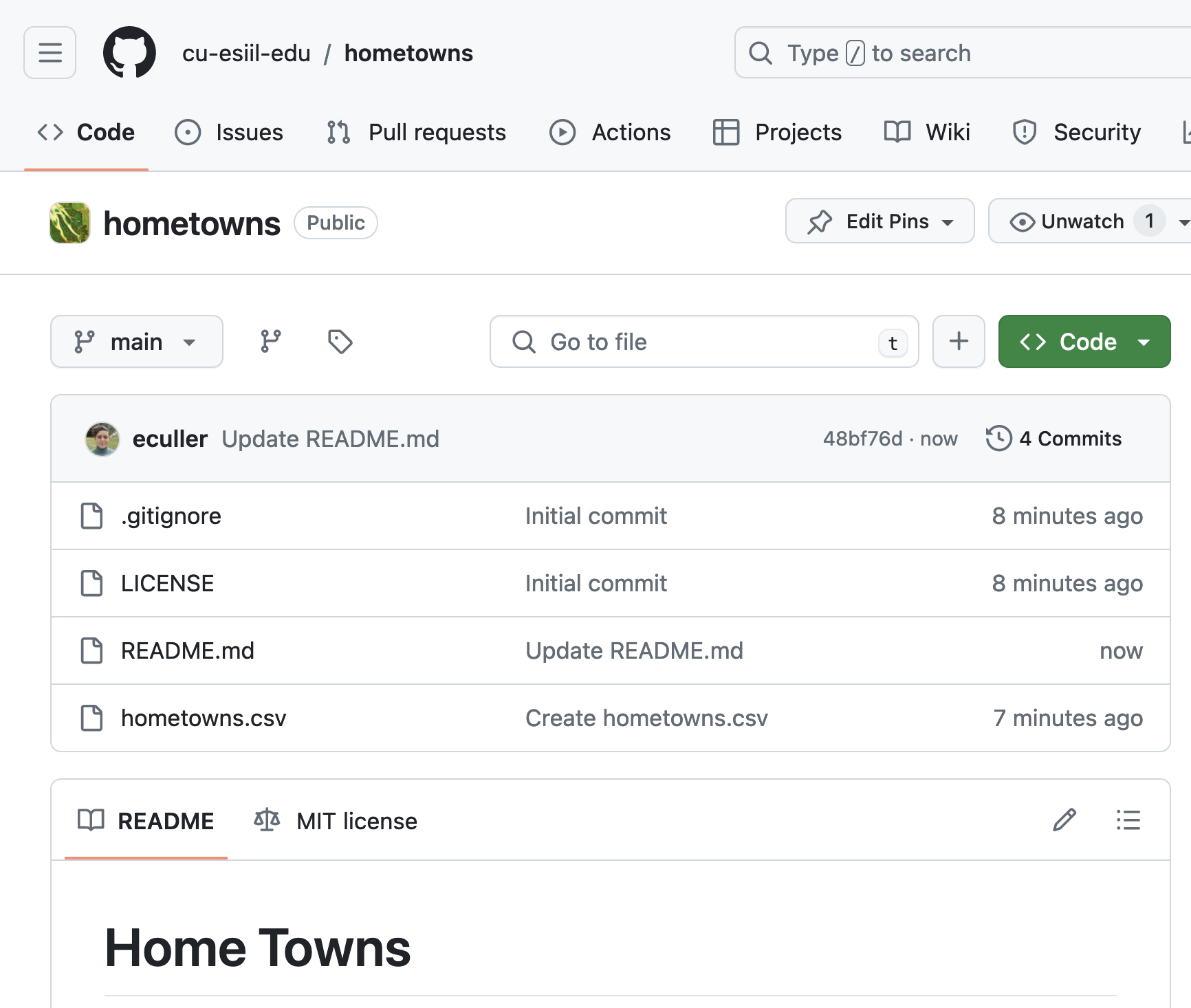1191x1008 pixels.
Task: Open the hometowns.csv file
Action: [204, 718]
